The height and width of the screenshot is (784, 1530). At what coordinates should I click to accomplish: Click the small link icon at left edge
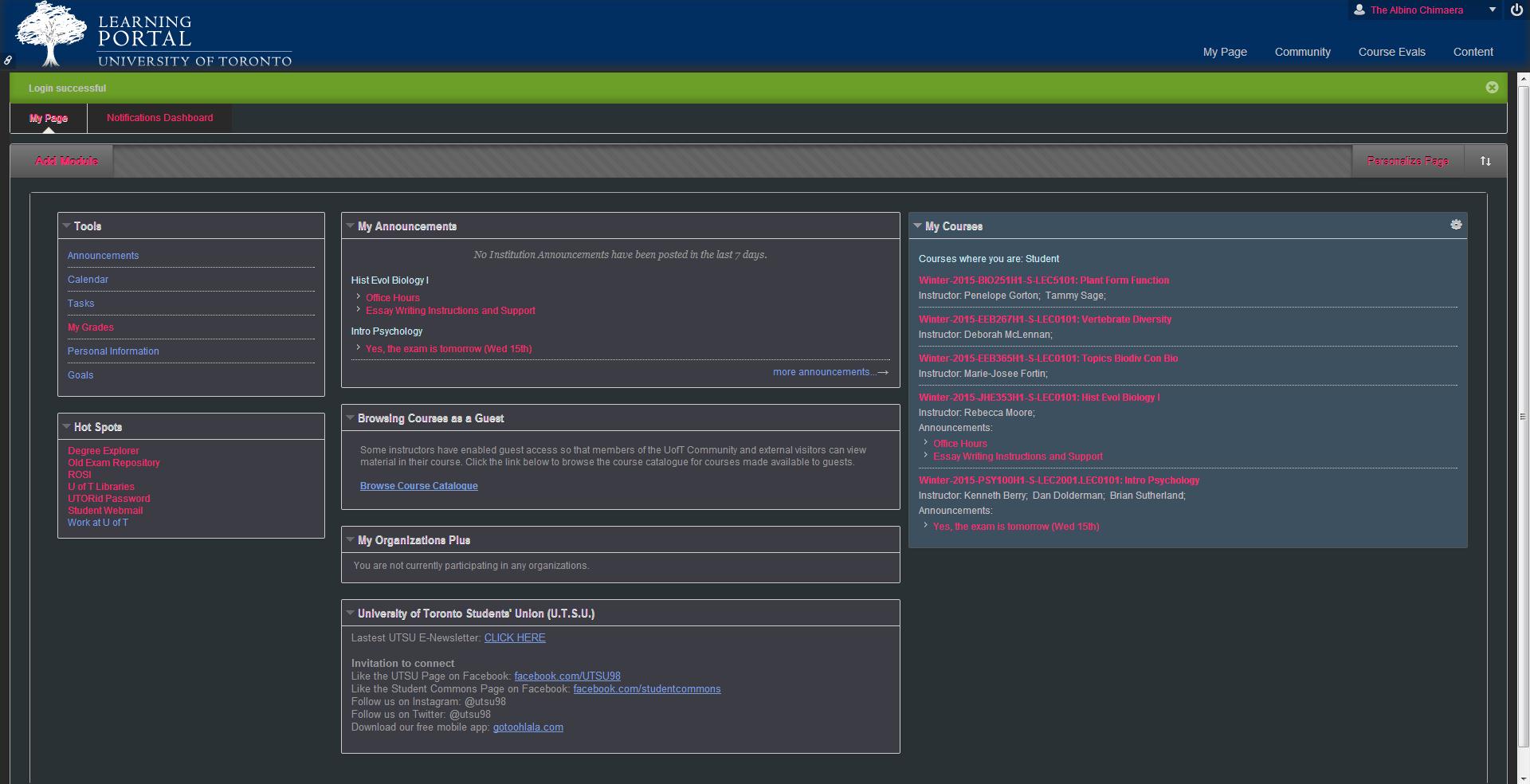[x=8, y=60]
